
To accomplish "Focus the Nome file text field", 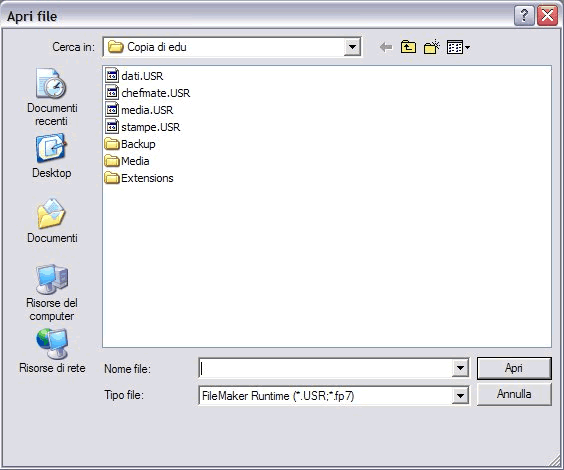I will 325,368.
